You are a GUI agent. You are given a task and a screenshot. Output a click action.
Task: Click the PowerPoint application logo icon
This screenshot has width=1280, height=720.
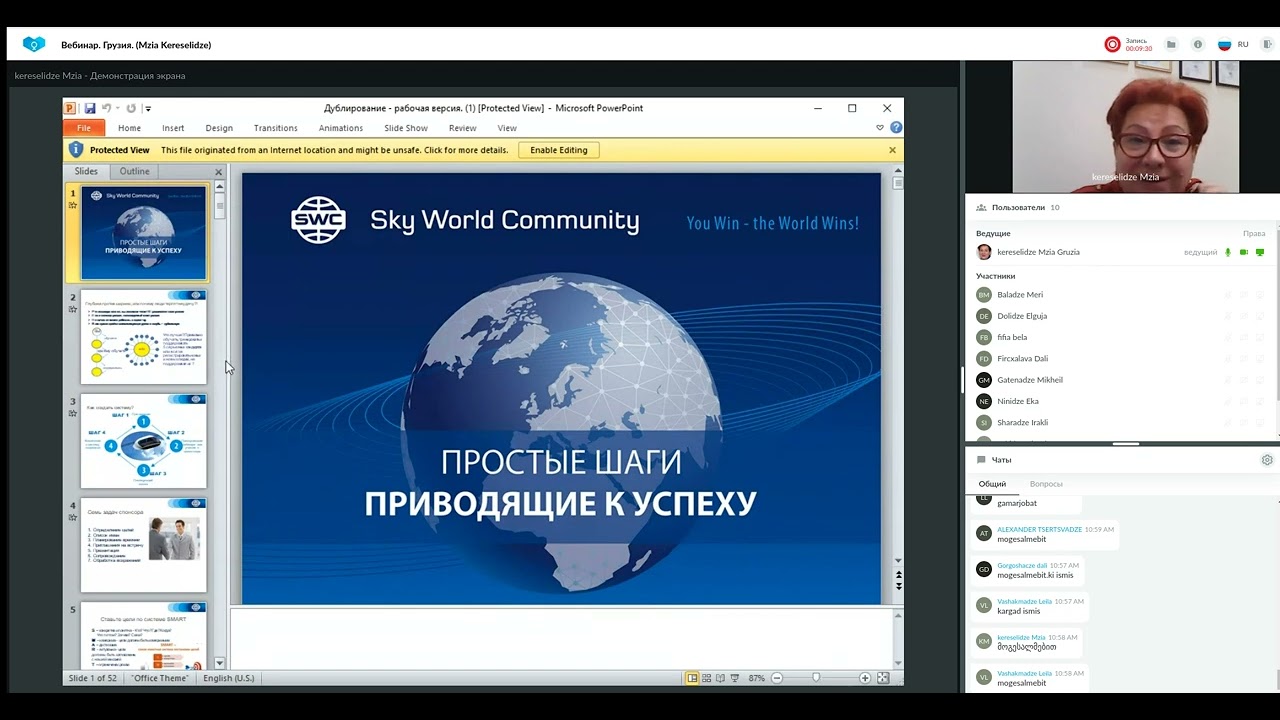click(71, 108)
